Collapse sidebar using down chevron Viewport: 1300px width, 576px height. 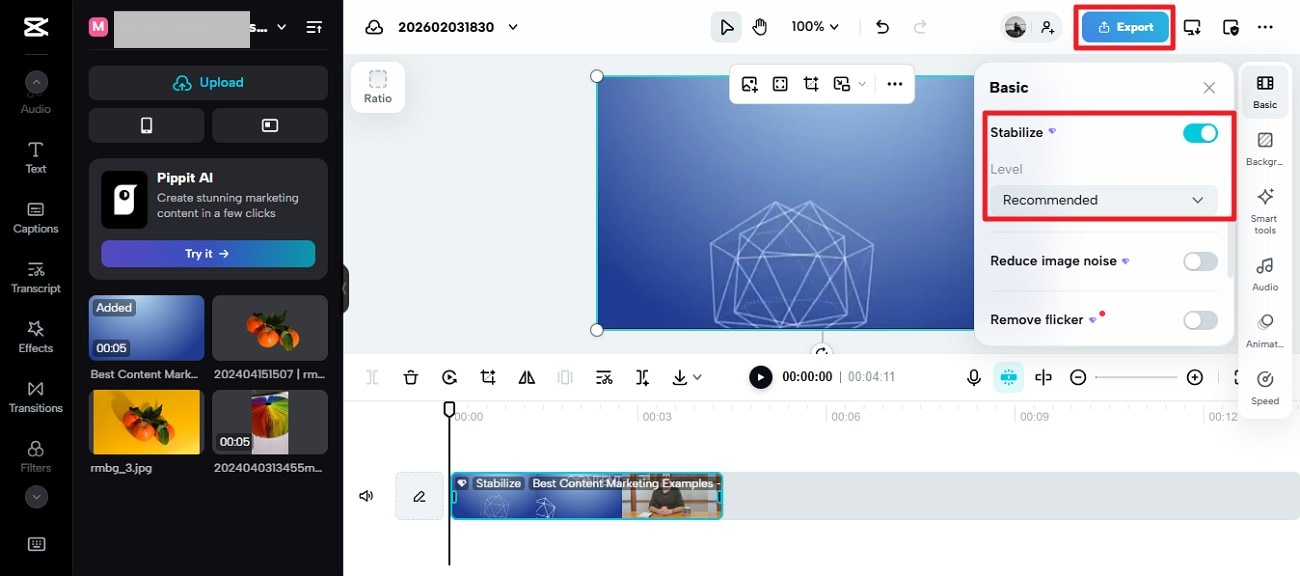click(x=36, y=496)
